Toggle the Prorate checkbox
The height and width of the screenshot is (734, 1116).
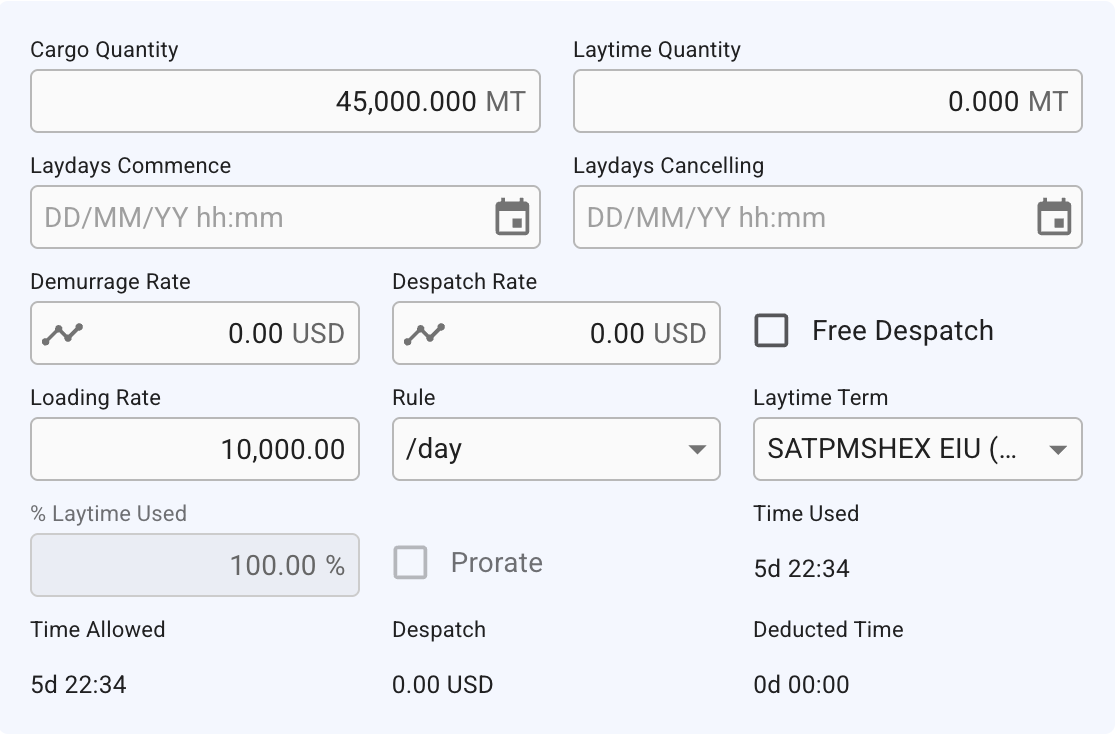coord(410,563)
